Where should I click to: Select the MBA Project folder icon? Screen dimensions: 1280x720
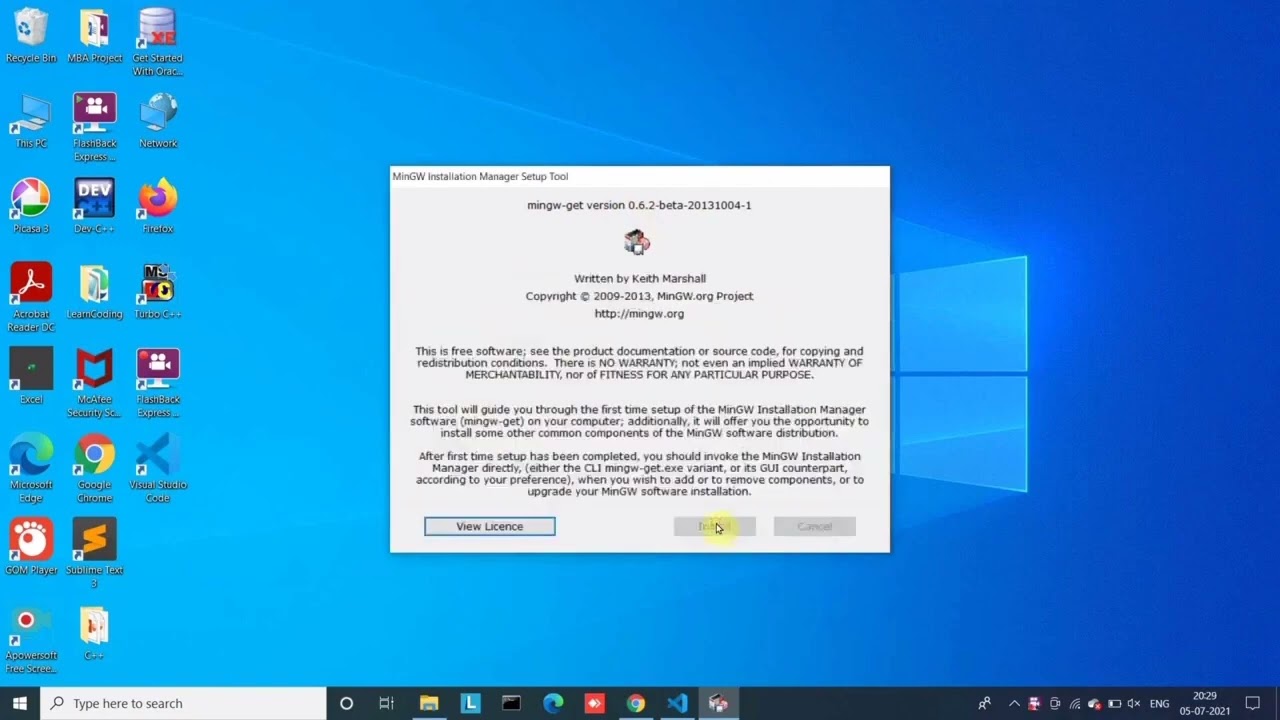pos(94,36)
